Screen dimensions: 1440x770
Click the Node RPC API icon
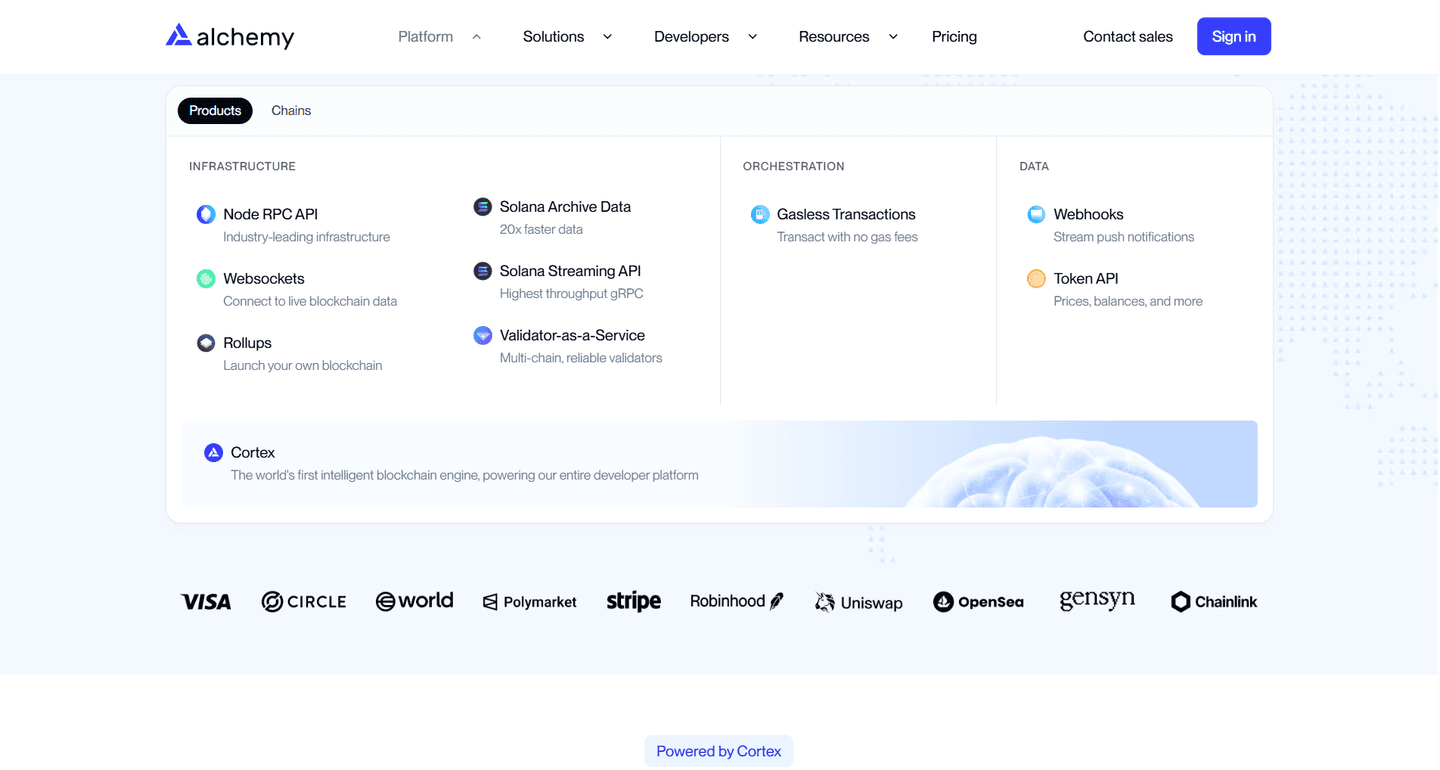[x=206, y=214]
